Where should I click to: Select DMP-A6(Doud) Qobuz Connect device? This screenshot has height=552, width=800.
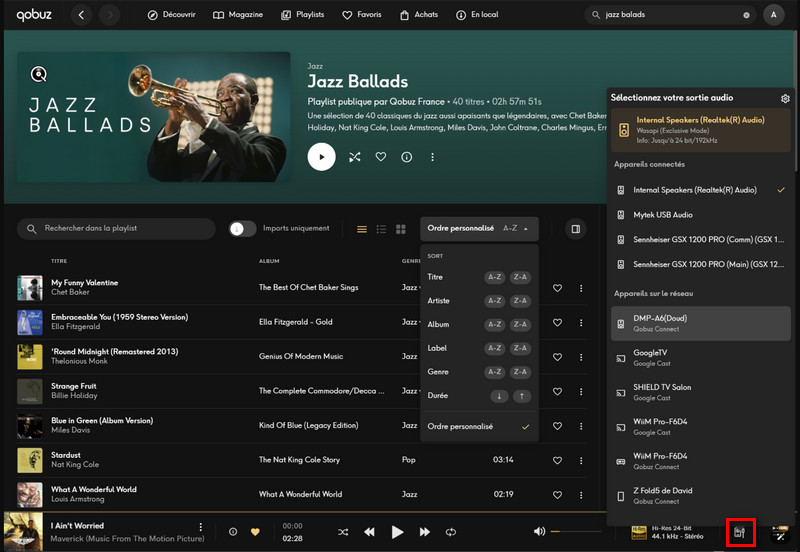pos(701,323)
